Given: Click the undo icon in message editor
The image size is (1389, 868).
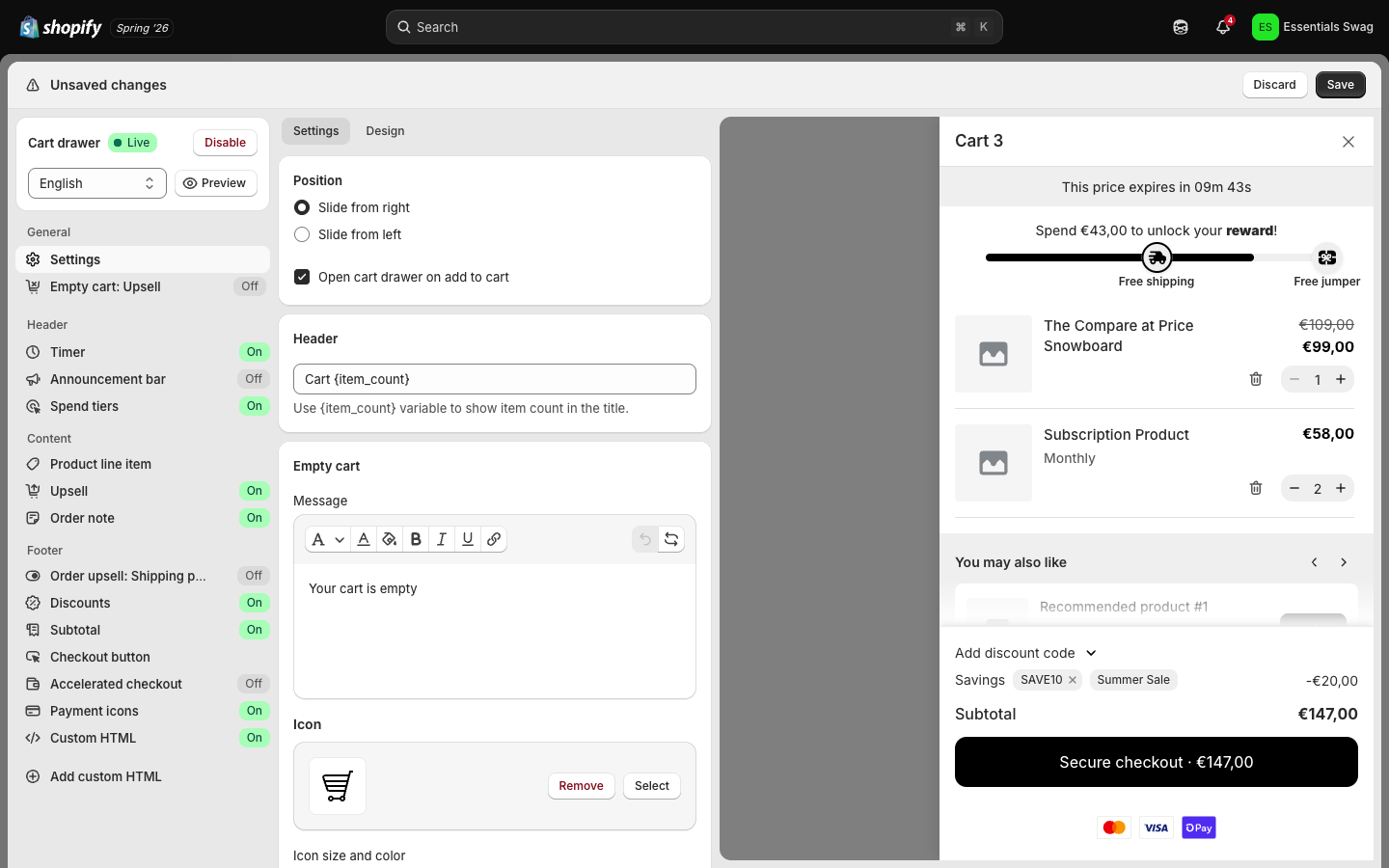Looking at the screenshot, I should click(x=645, y=539).
